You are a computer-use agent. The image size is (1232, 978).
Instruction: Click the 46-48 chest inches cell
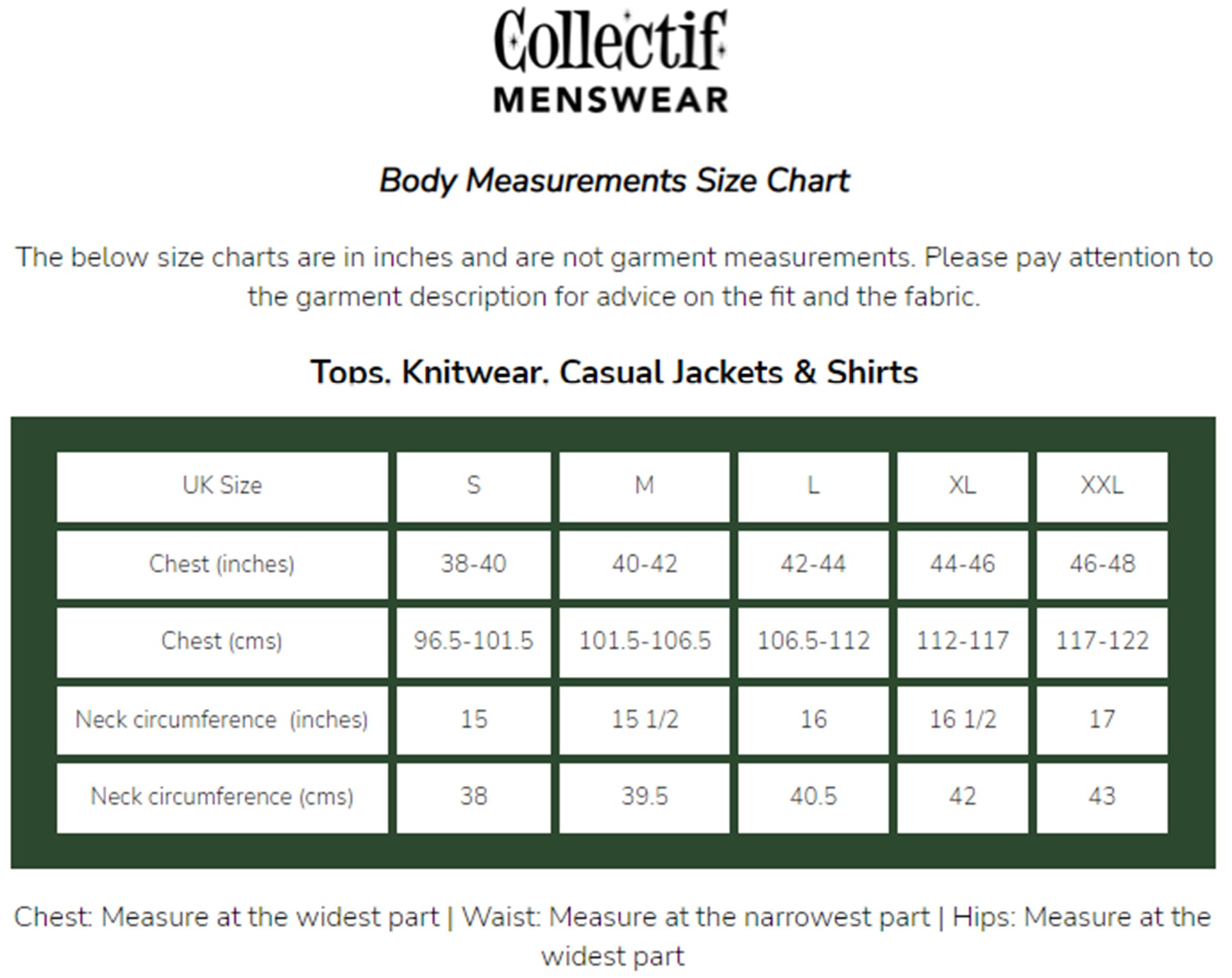1102,565
